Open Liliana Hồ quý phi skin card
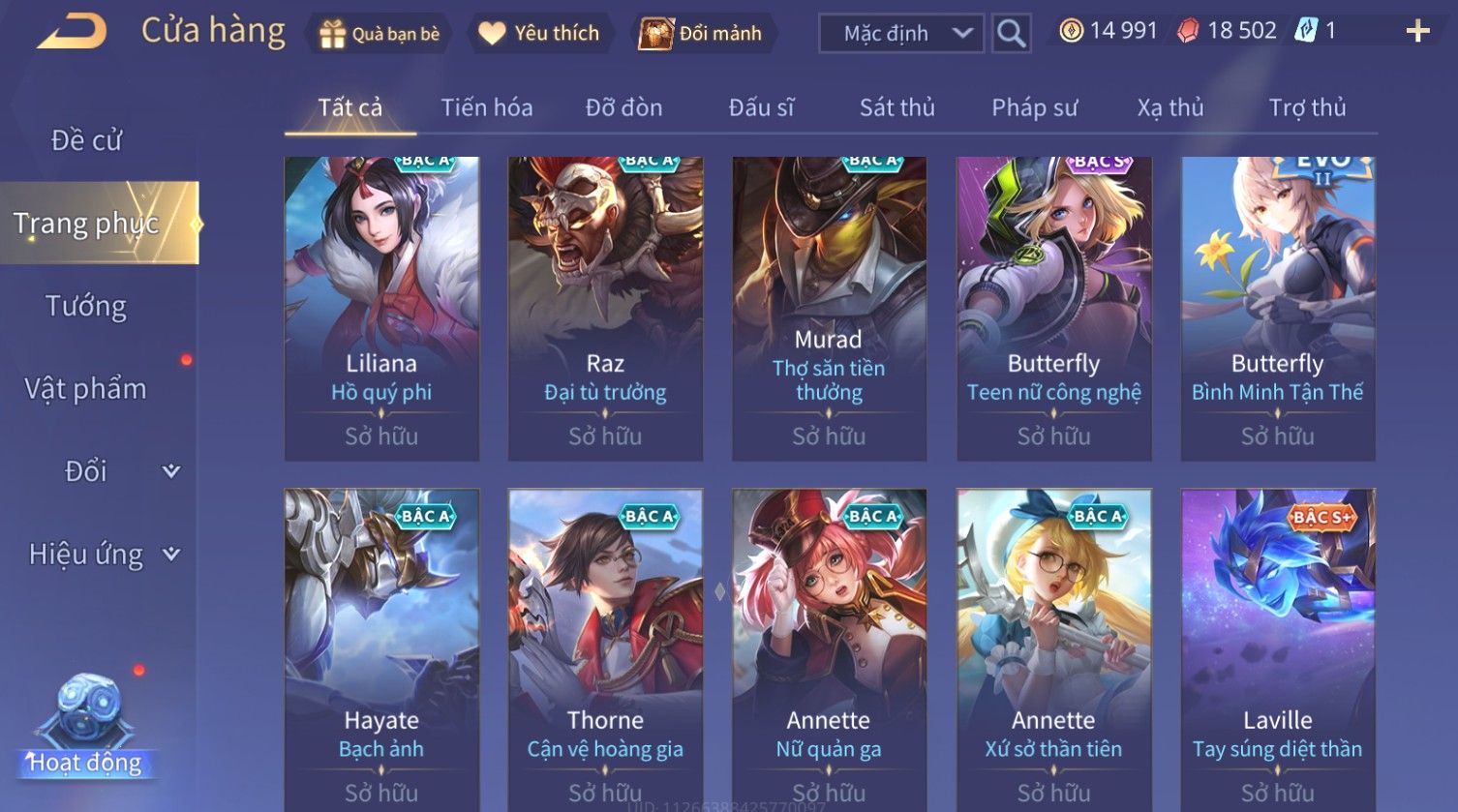 (381, 309)
